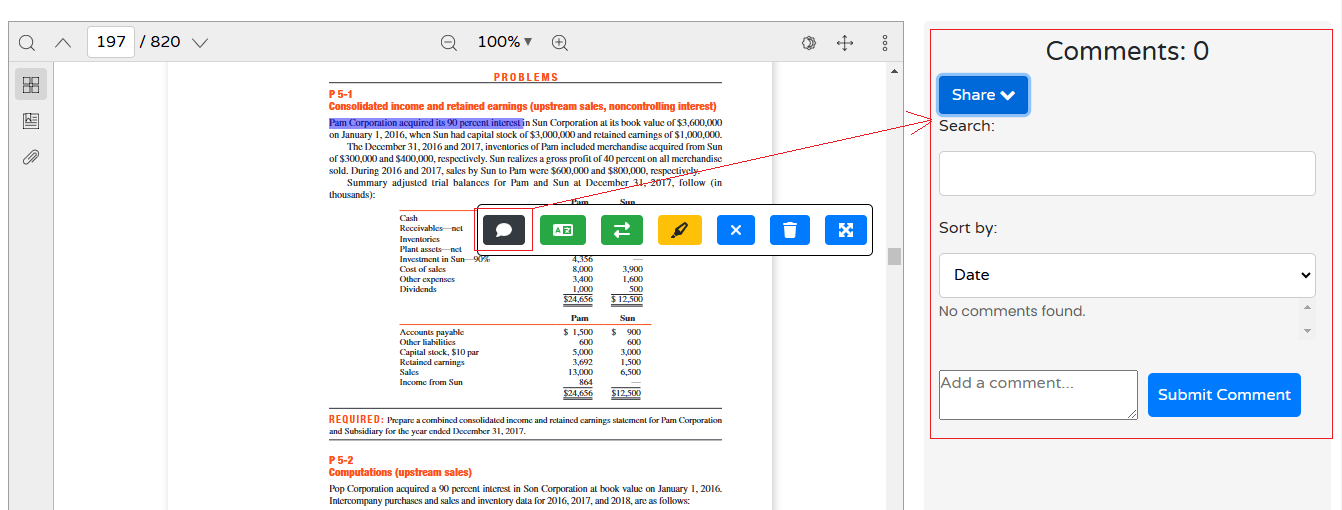
Task: Edit the page number field showing 197
Action: pyautogui.click(x=111, y=42)
